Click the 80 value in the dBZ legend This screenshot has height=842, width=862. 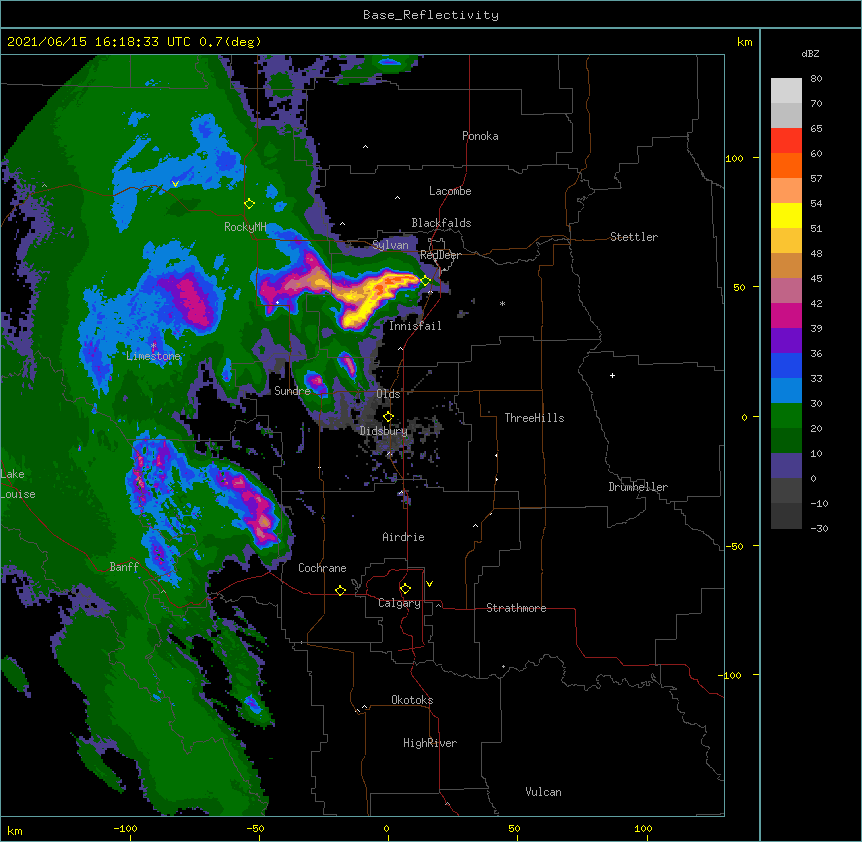tap(816, 79)
